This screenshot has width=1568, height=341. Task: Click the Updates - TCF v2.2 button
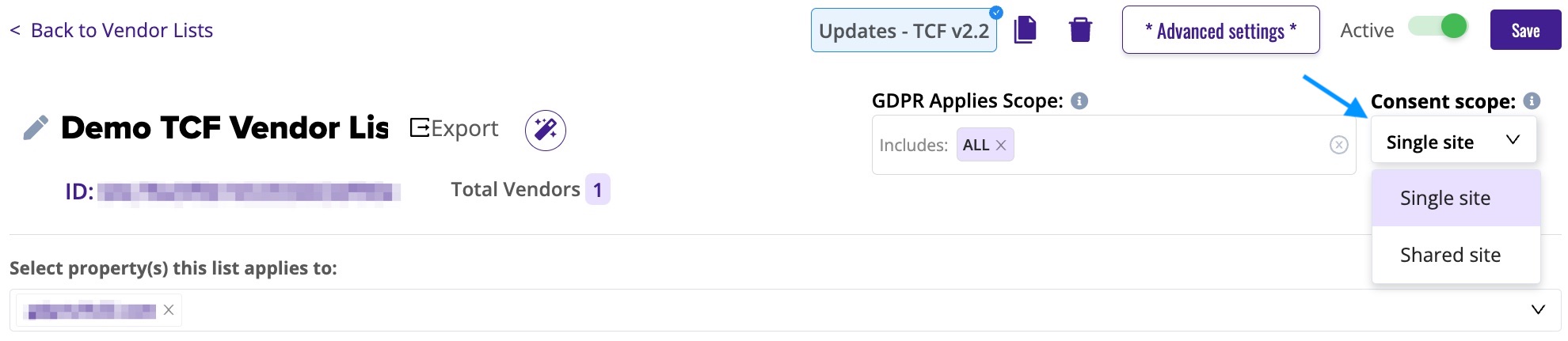[904, 30]
